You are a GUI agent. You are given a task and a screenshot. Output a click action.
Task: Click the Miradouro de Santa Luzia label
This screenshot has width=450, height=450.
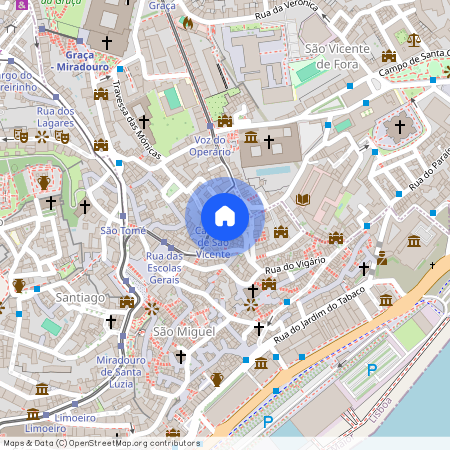(121, 372)
